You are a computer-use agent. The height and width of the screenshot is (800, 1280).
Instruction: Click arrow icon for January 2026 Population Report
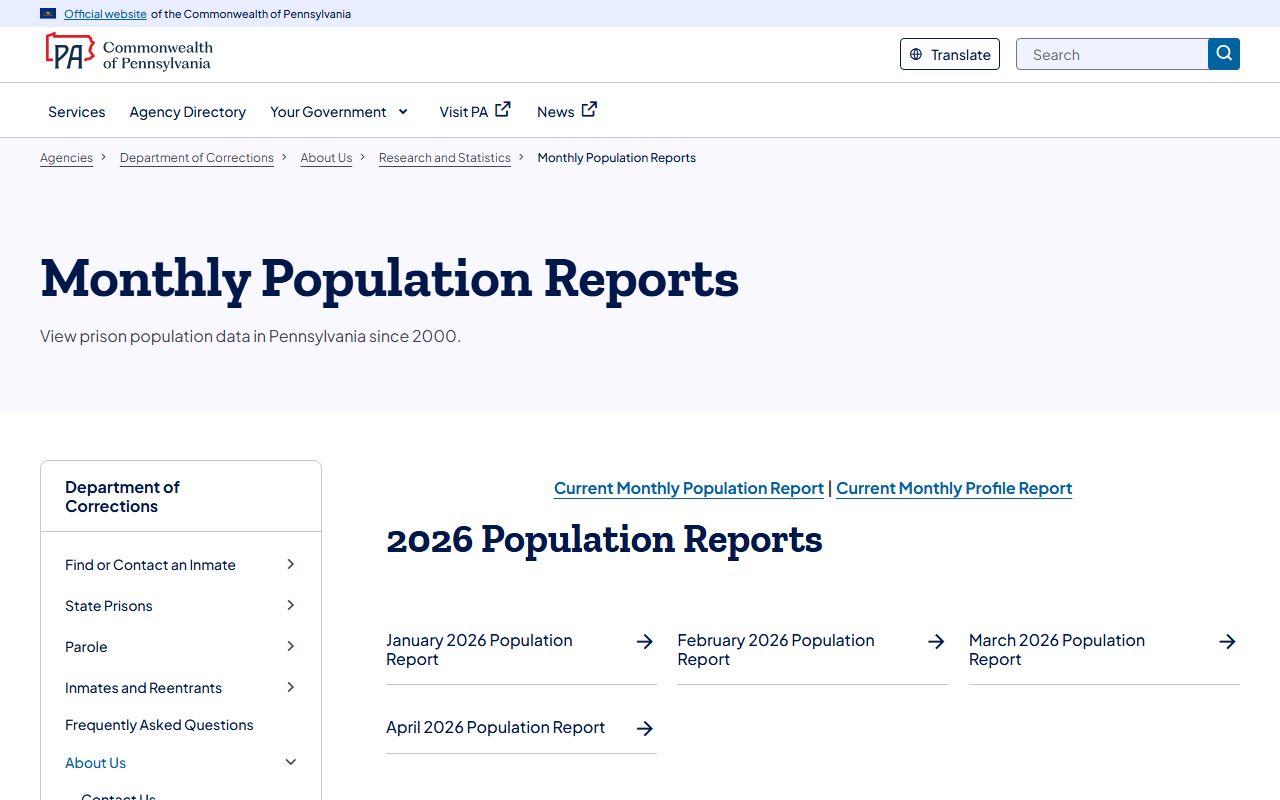[645, 642]
